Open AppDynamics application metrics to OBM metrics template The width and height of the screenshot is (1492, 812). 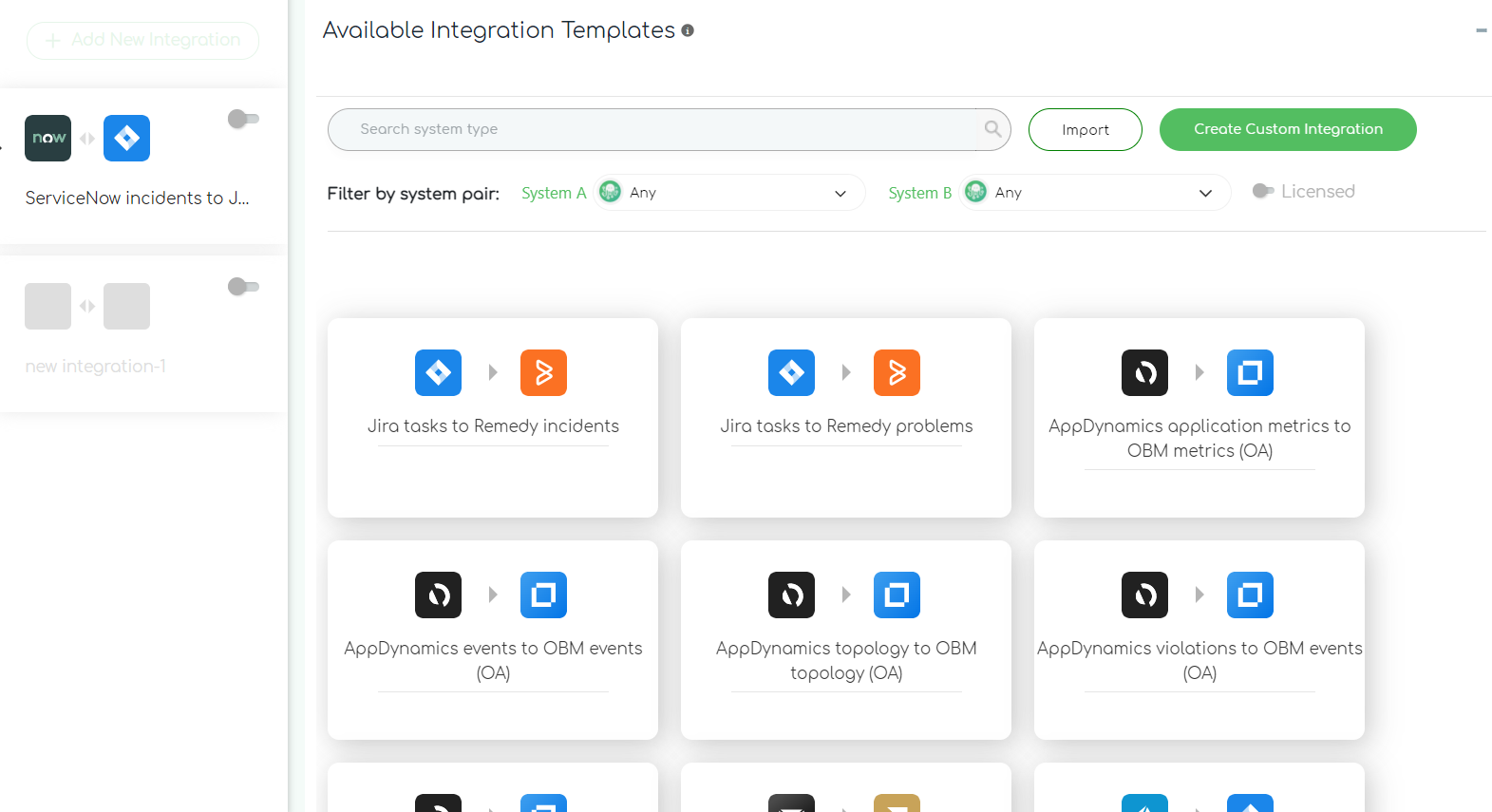1199,418
